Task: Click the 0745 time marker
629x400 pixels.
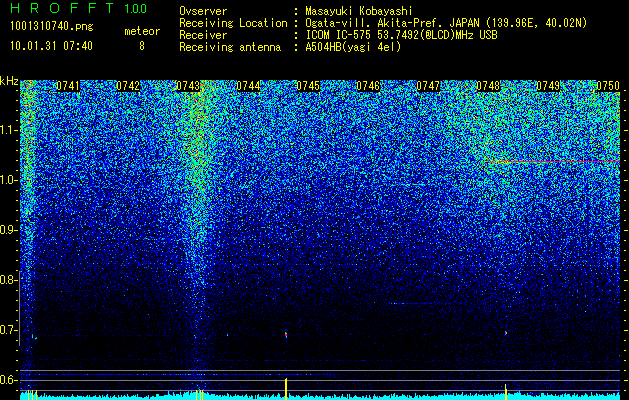Action: [x=308, y=86]
